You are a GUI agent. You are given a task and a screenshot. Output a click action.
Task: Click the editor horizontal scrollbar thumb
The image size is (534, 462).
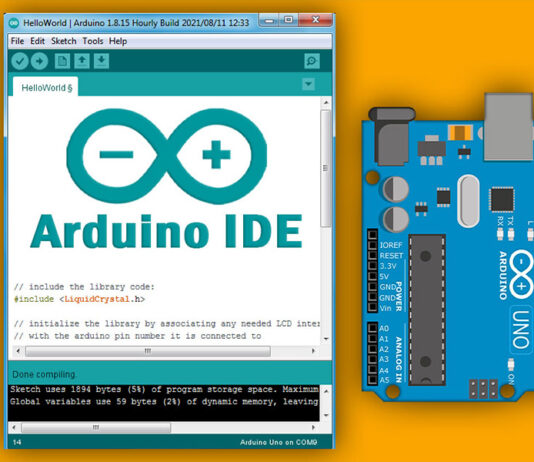[x=148, y=351]
